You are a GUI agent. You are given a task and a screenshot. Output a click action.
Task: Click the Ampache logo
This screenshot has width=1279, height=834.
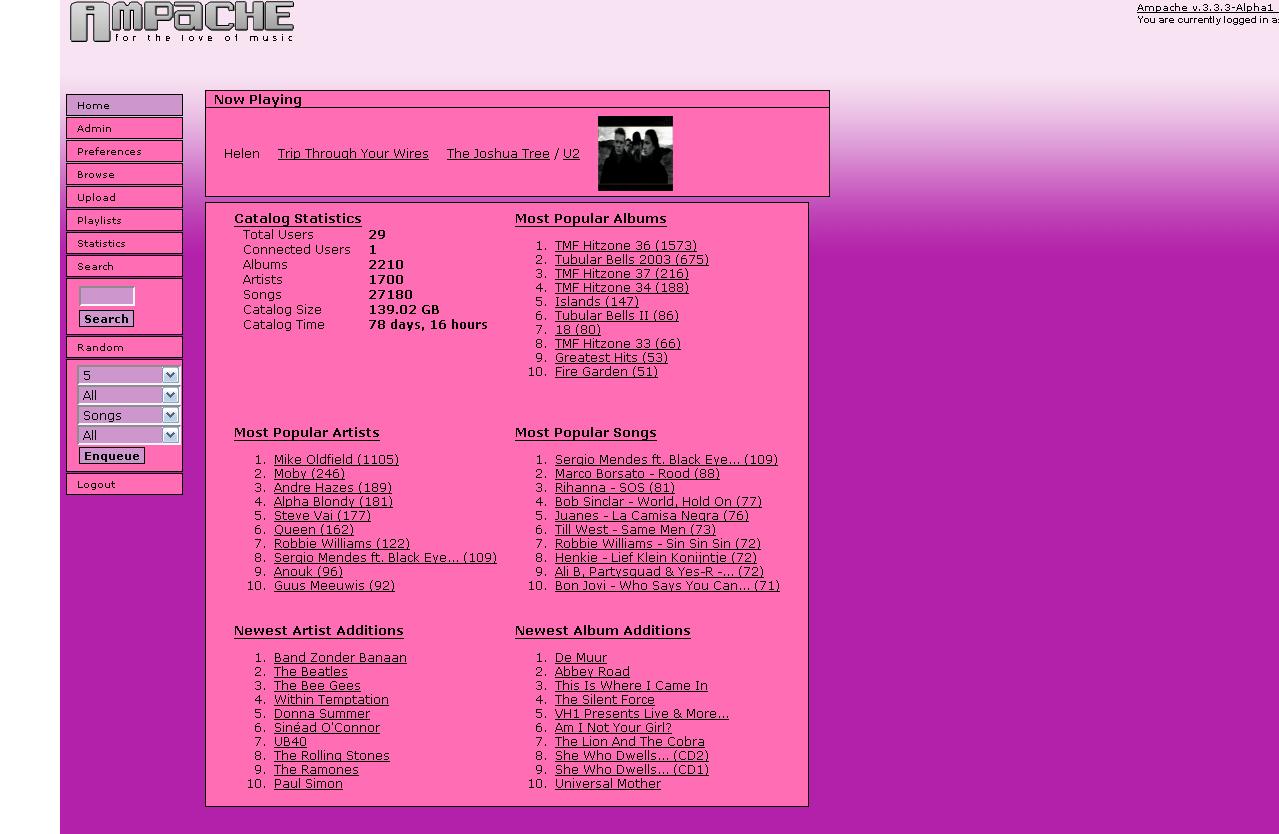click(182, 22)
